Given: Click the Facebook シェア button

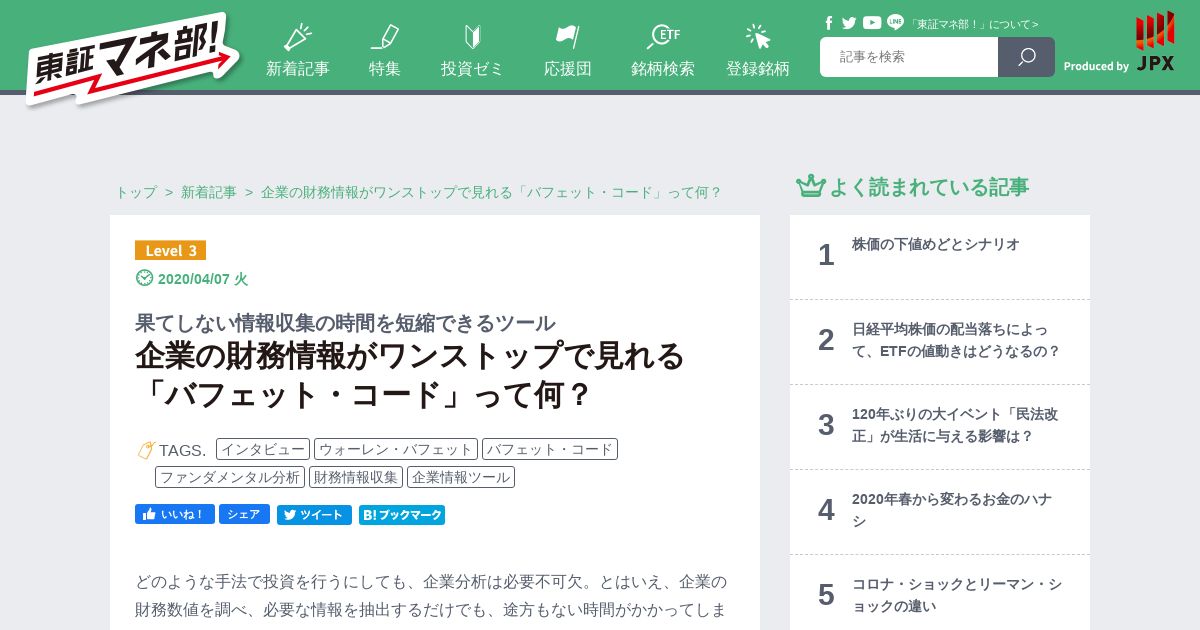Looking at the screenshot, I should 244,514.
